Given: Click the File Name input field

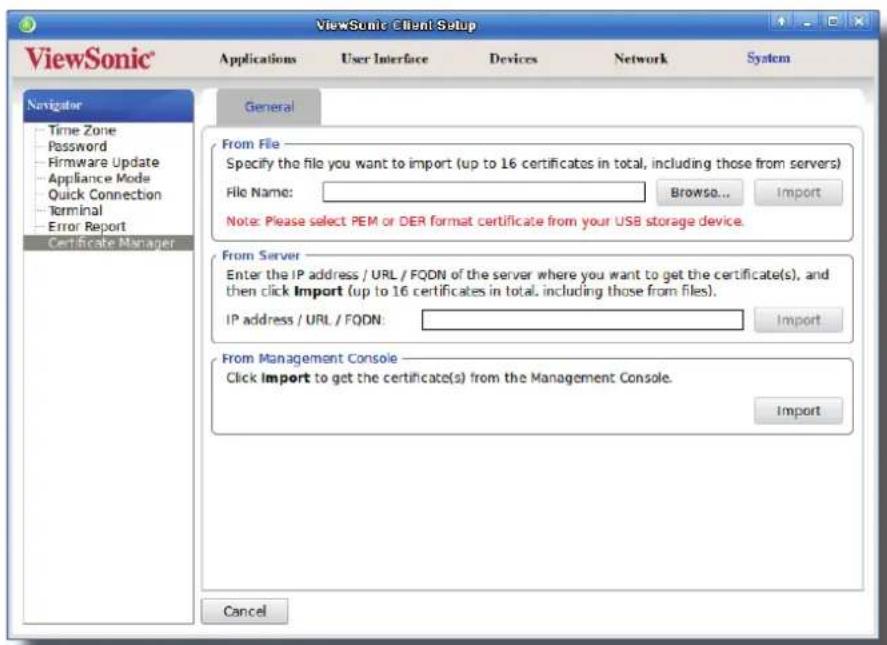Looking at the screenshot, I should pos(484,192).
